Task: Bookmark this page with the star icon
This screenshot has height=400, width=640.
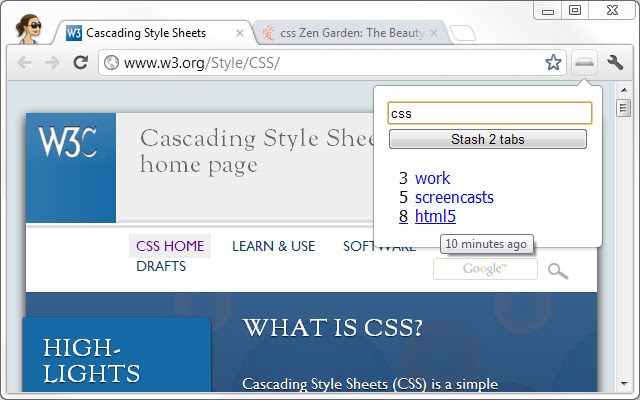Action: pos(553,62)
